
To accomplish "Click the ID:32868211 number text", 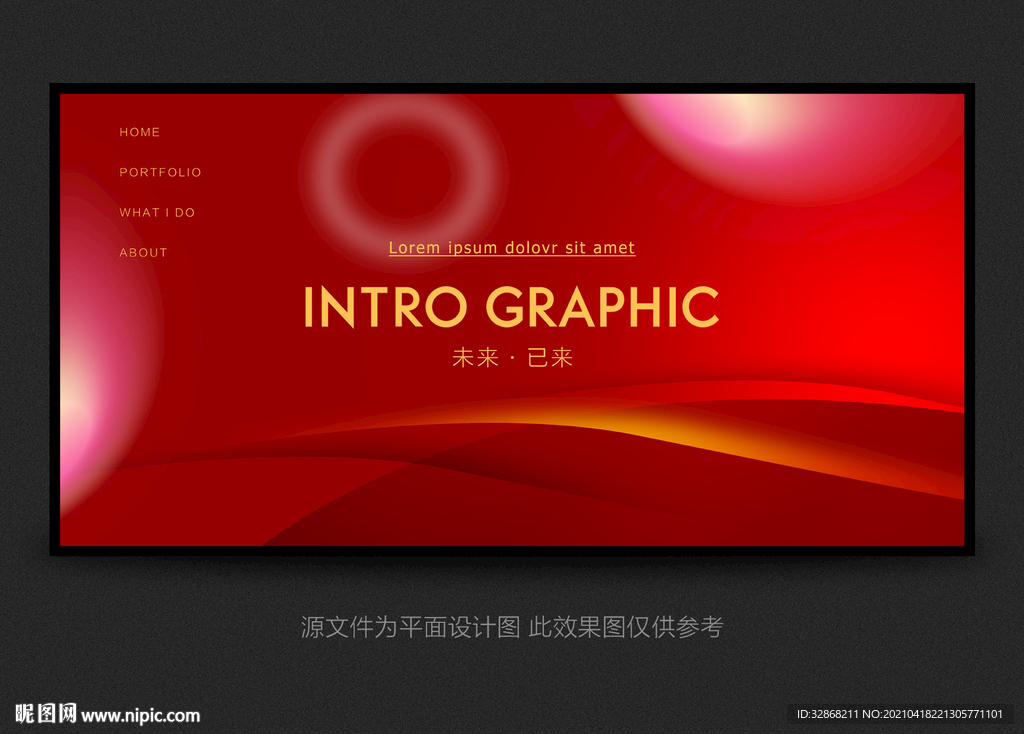I will [x=827, y=714].
